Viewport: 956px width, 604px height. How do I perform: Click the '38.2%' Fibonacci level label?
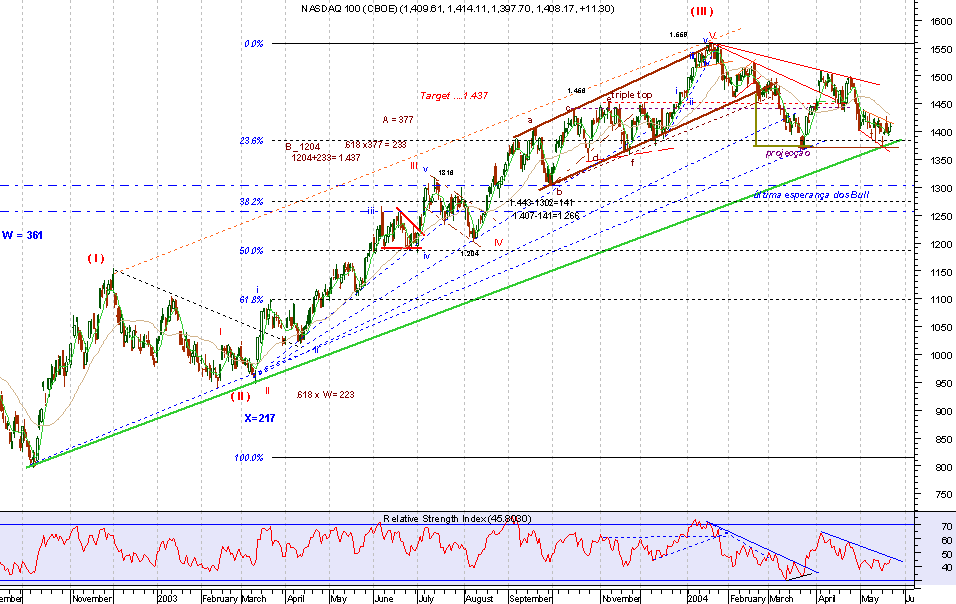coord(251,202)
